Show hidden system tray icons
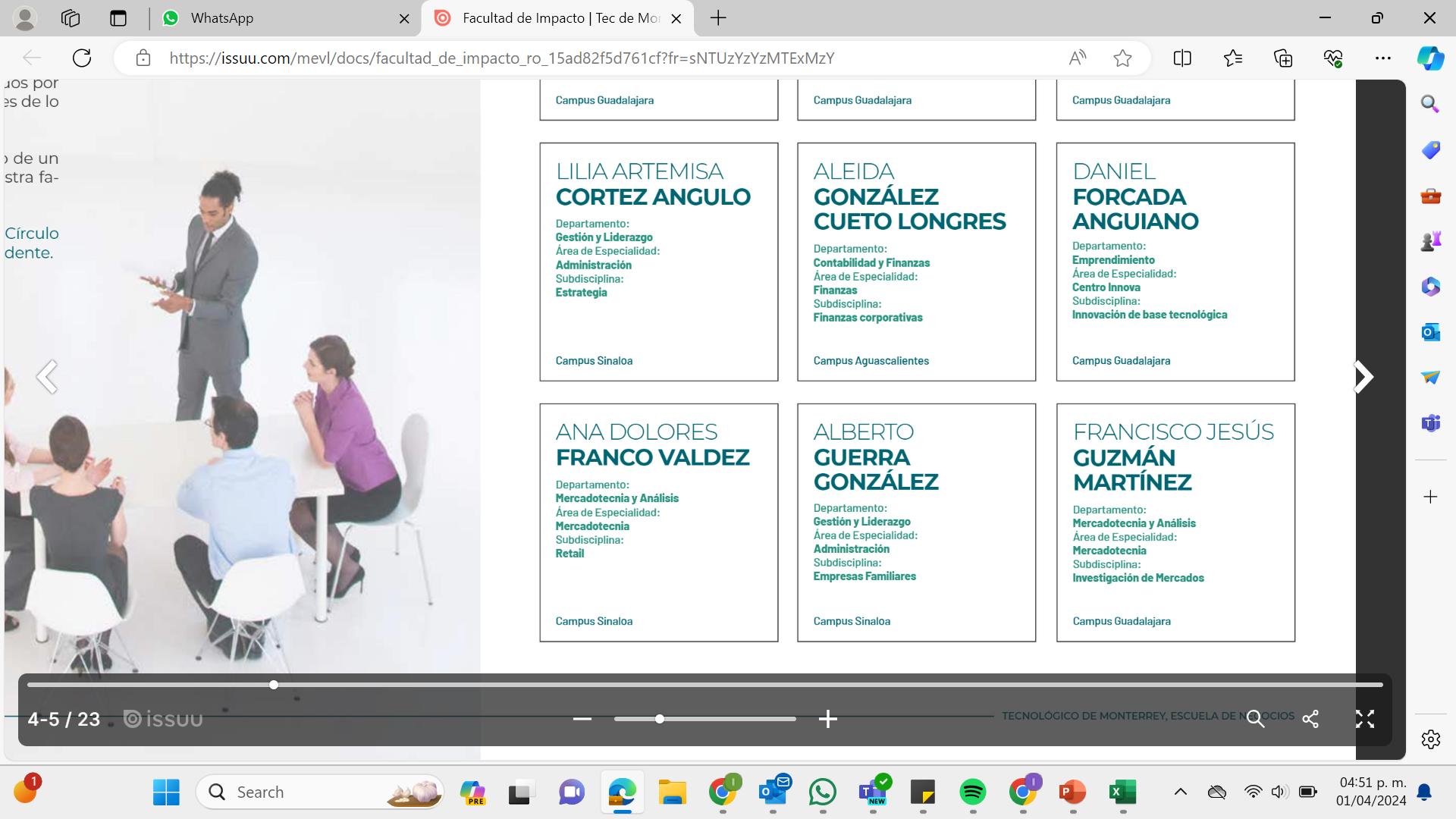 [x=1181, y=792]
